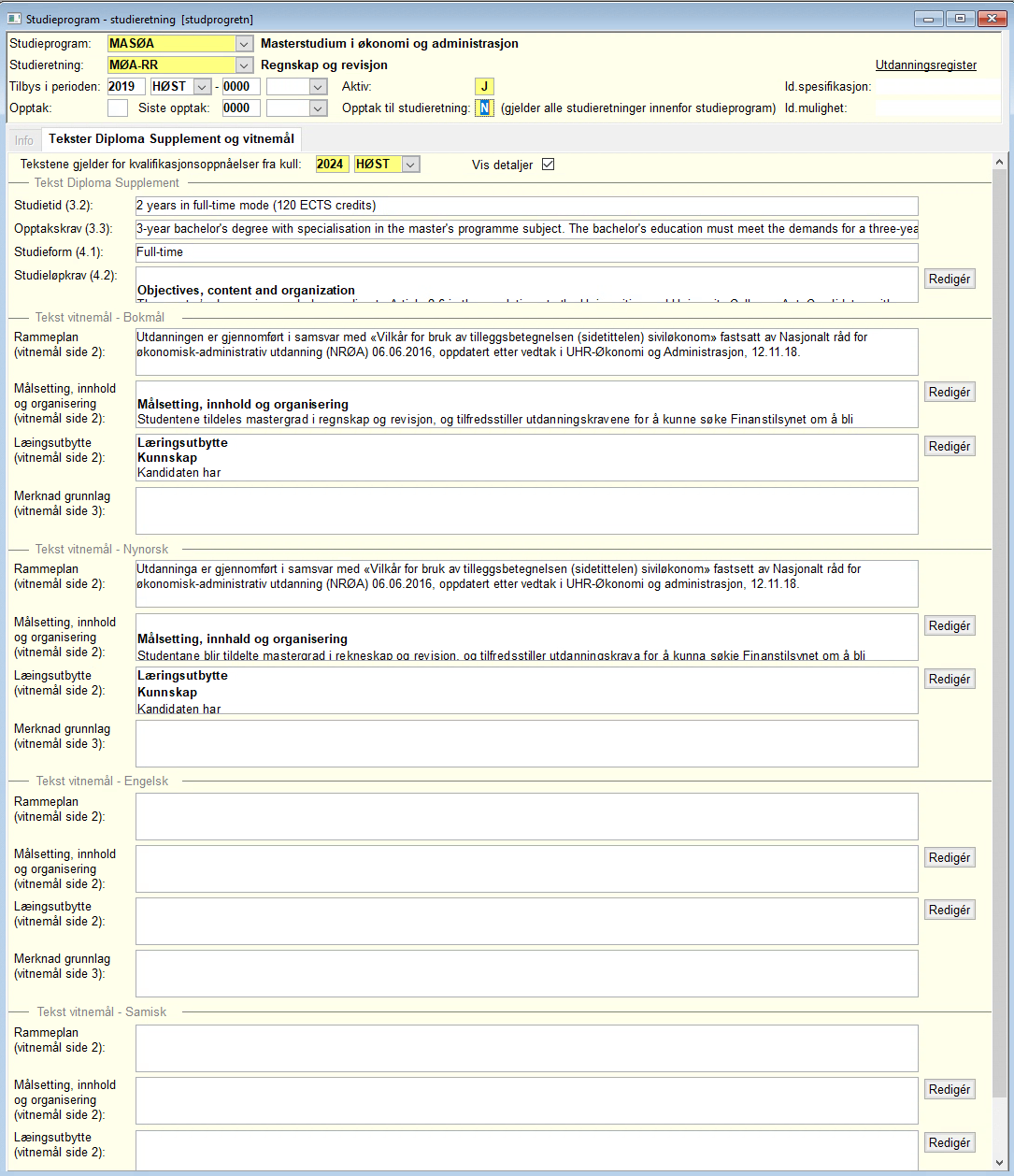Click the empty Opptak field
Image resolution: width=1014 pixels, height=1176 pixels.
tap(118, 108)
